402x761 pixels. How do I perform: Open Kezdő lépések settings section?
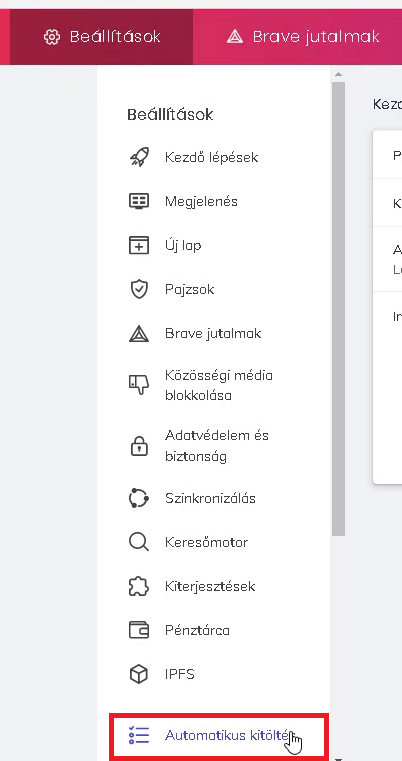[x=211, y=157]
